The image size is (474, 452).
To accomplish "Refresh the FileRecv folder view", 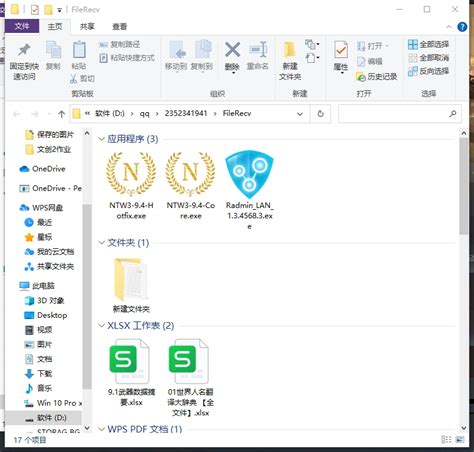I will pyautogui.click(x=320, y=114).
